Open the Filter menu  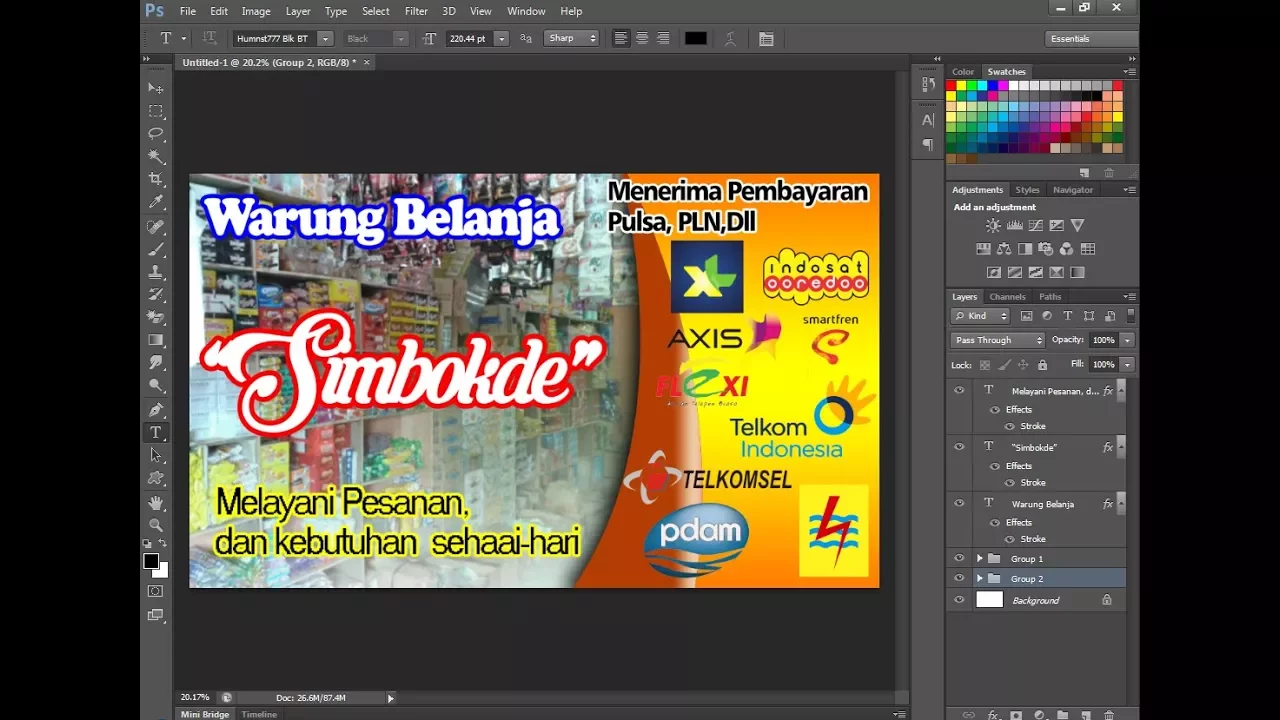click(x=416, y=11)
